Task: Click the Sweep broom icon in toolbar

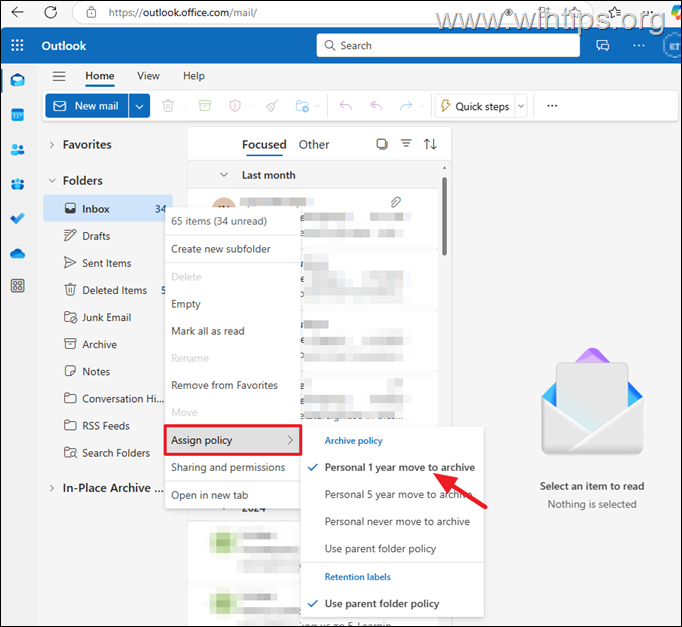Action: 272,106
